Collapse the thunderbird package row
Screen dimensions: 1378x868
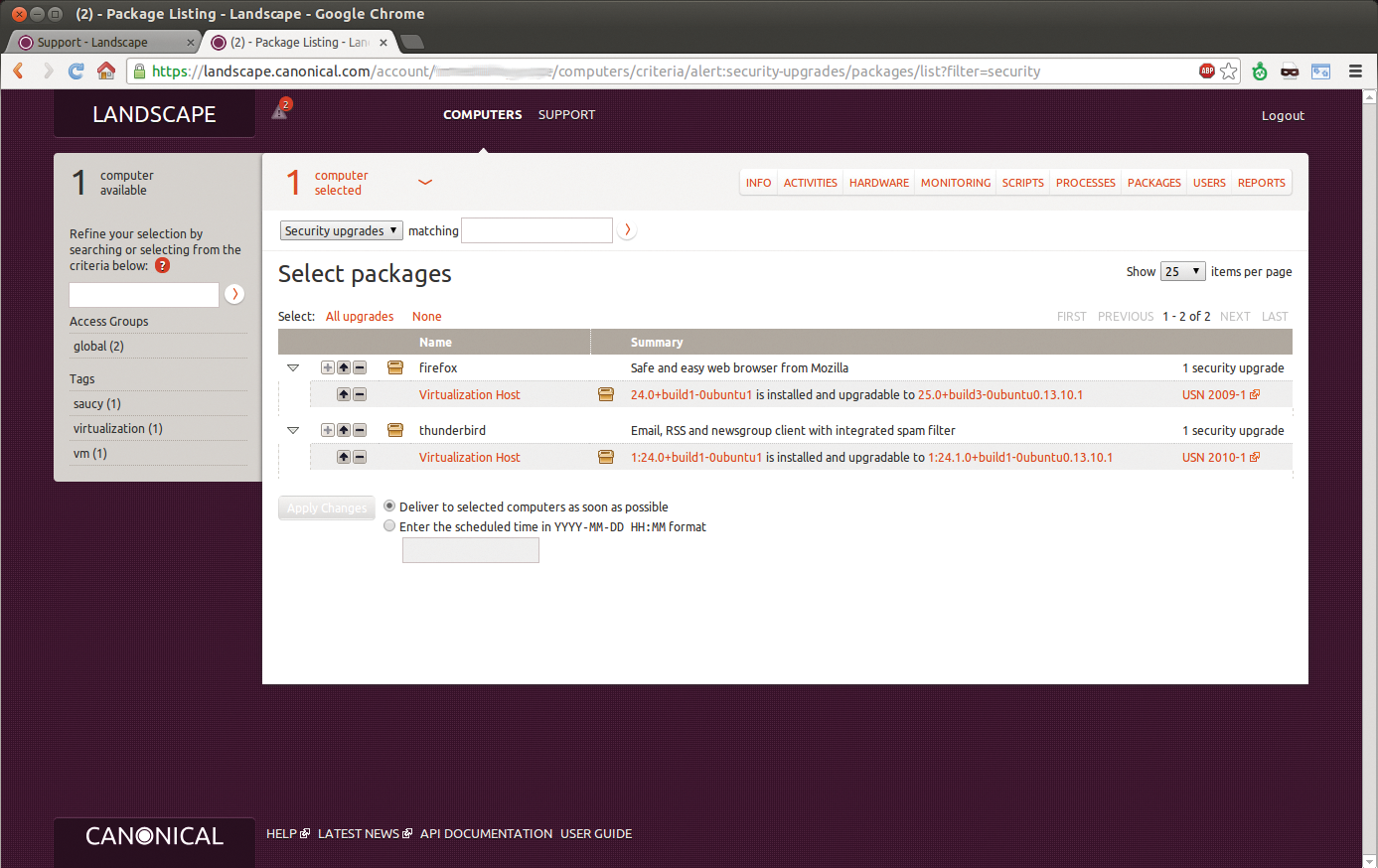[293, 430]
